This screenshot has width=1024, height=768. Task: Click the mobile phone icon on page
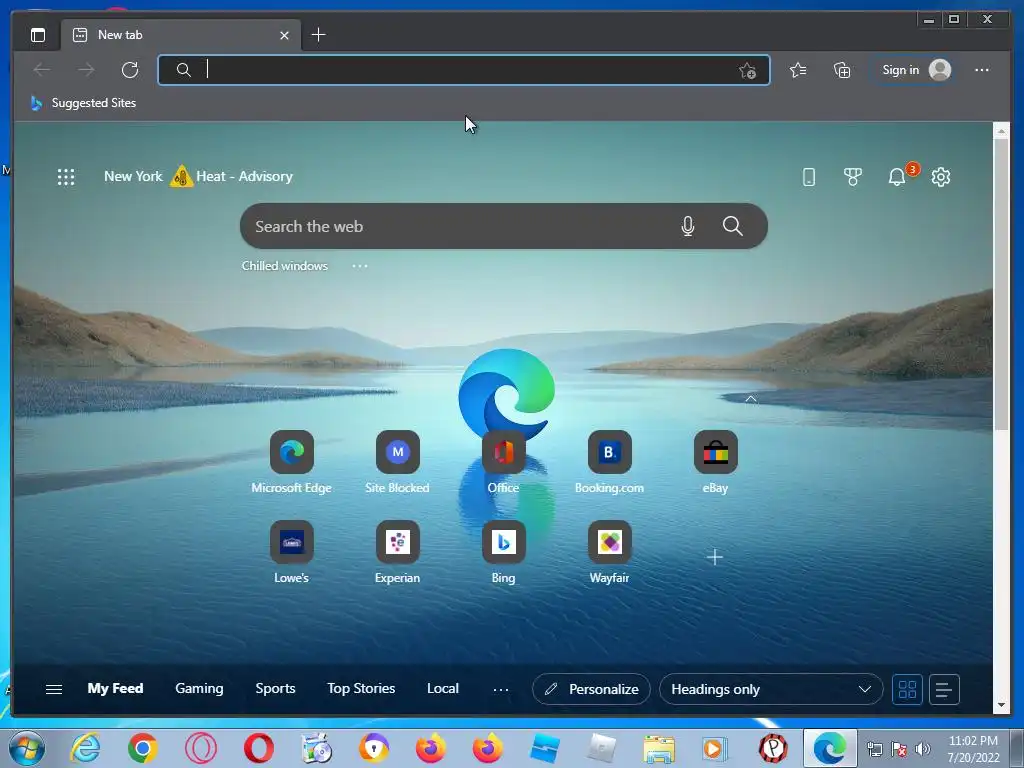(x=808, y=177)
